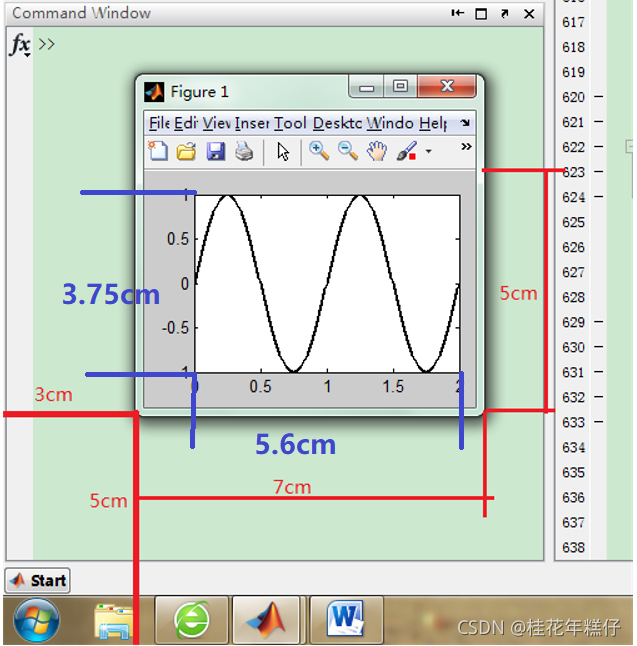
Task: Click the MATLAB Start button
Action: click(x=37, y=580)
